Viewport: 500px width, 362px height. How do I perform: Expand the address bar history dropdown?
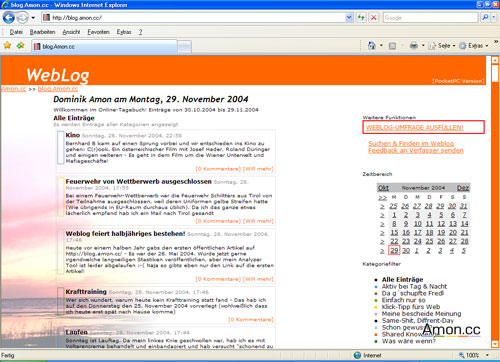pos(349,17)
